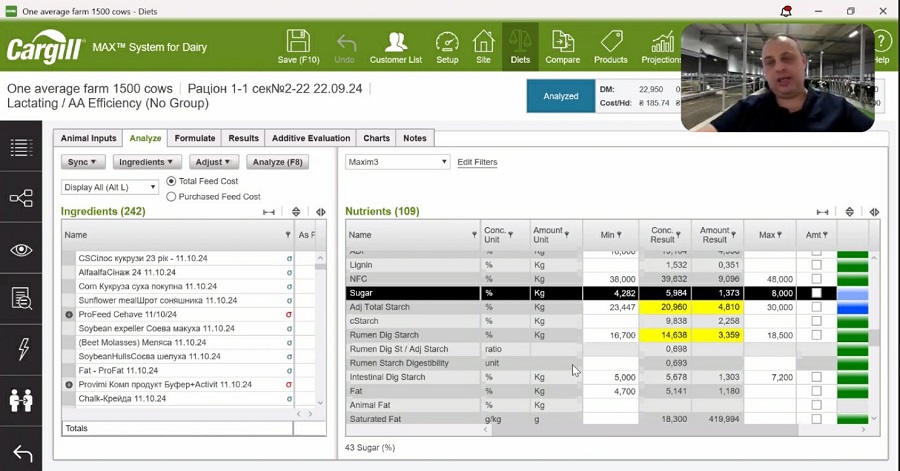Click the Sugar row color bar
Viewport: 900px width, 471px height.
(x=853, y=293)
